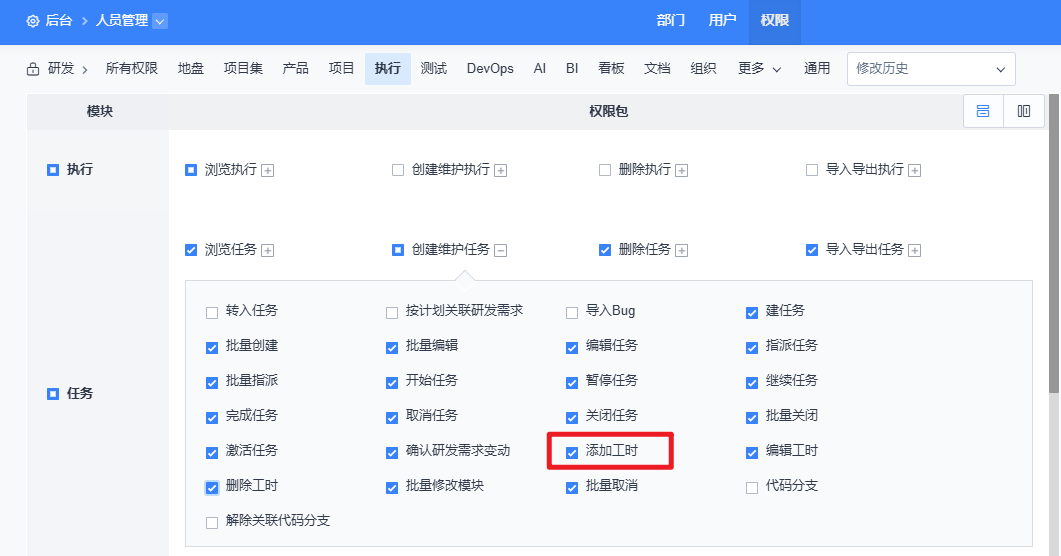Viewport: 1061px width, 556px height.
Task: Click the 后台 breadcrumb link
Action: tap(58, 20)
